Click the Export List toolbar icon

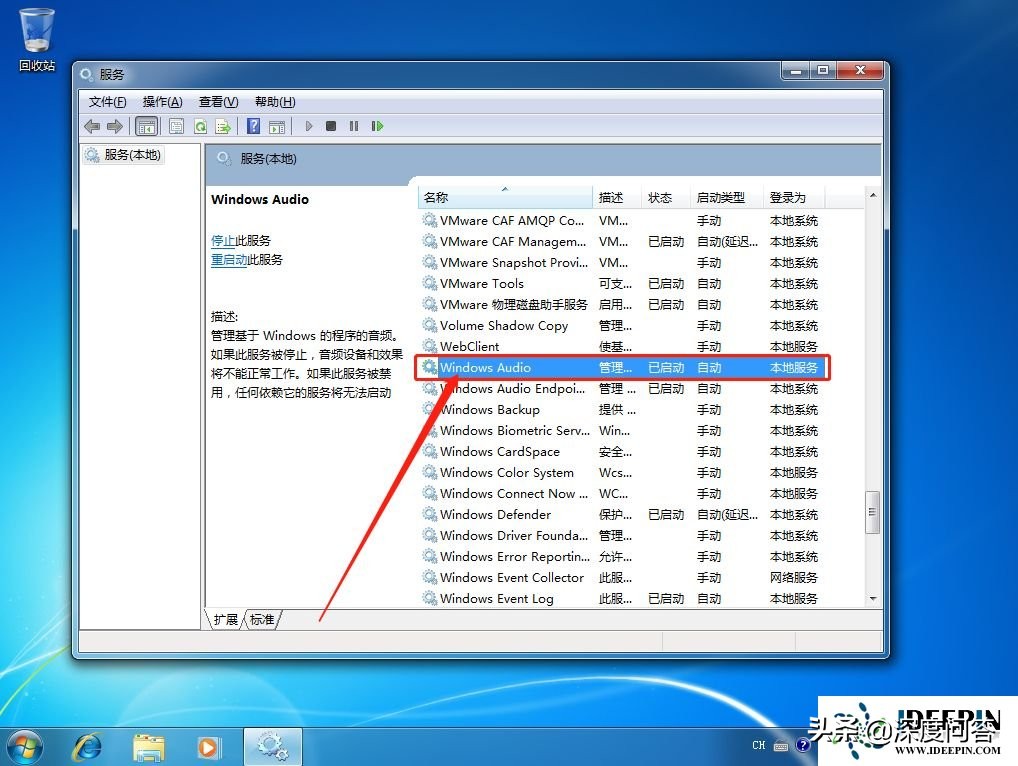223,126
